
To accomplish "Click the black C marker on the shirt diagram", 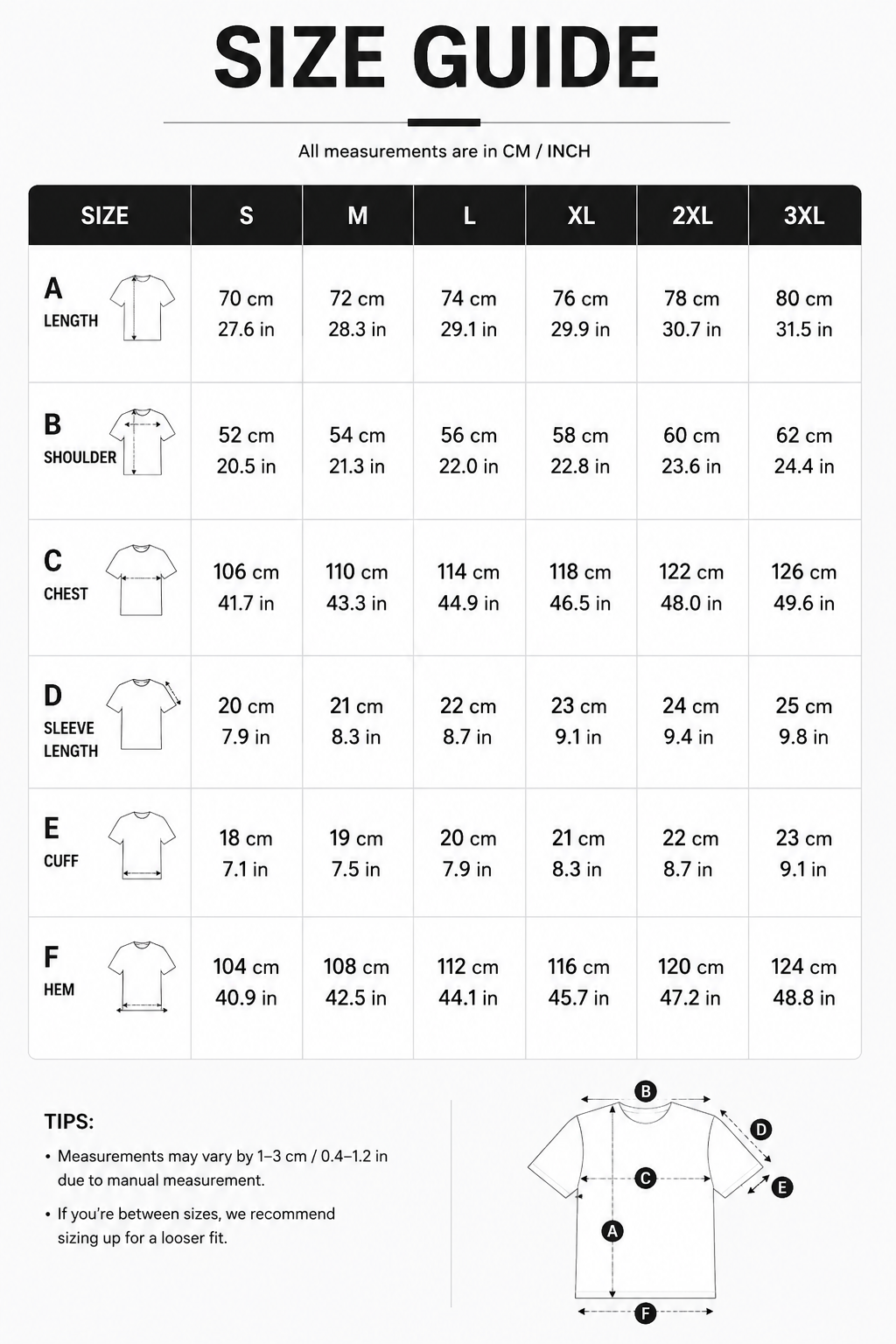I will tap(645, 1178).
